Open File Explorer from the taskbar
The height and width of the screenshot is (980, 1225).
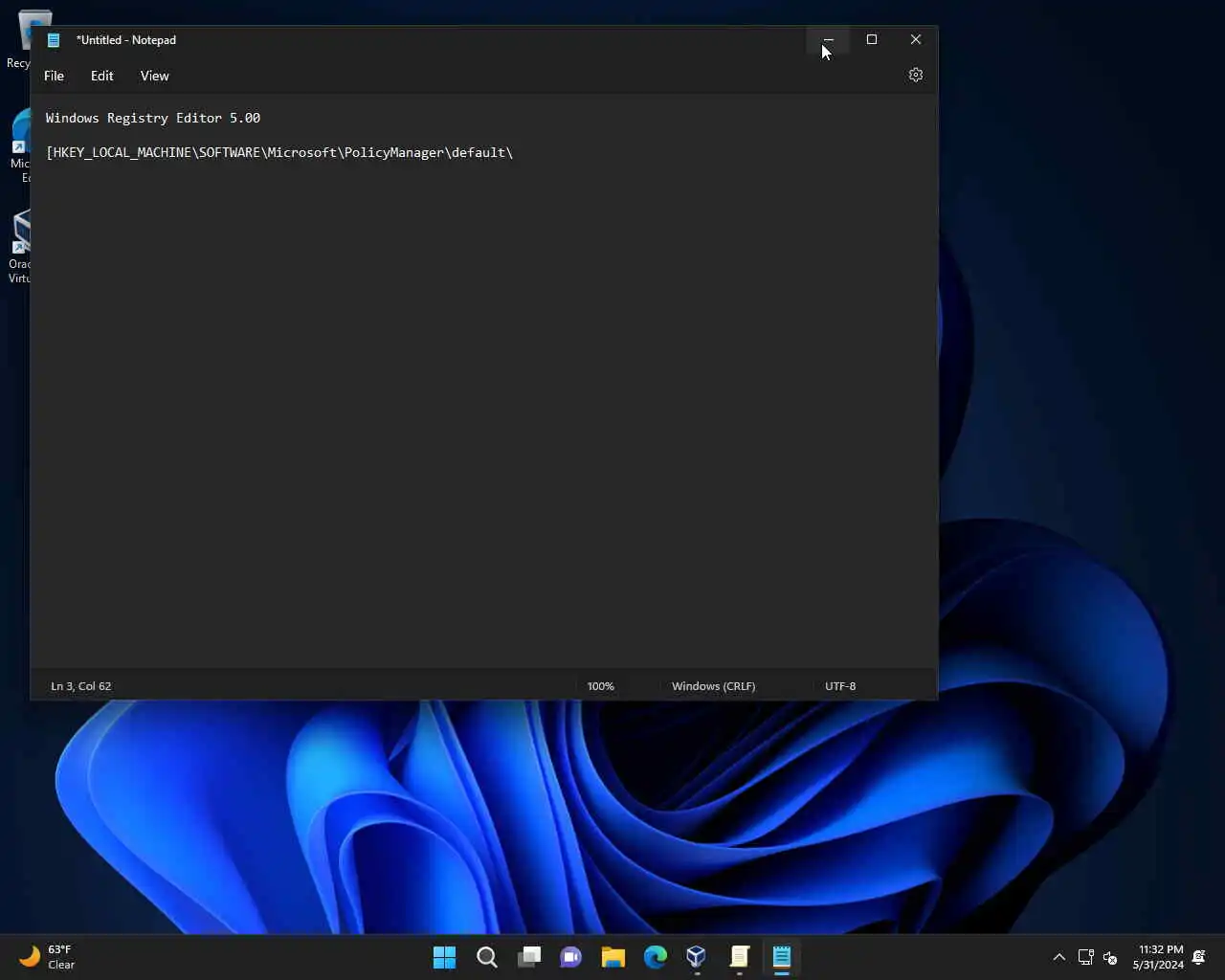(x=613, y=957)
